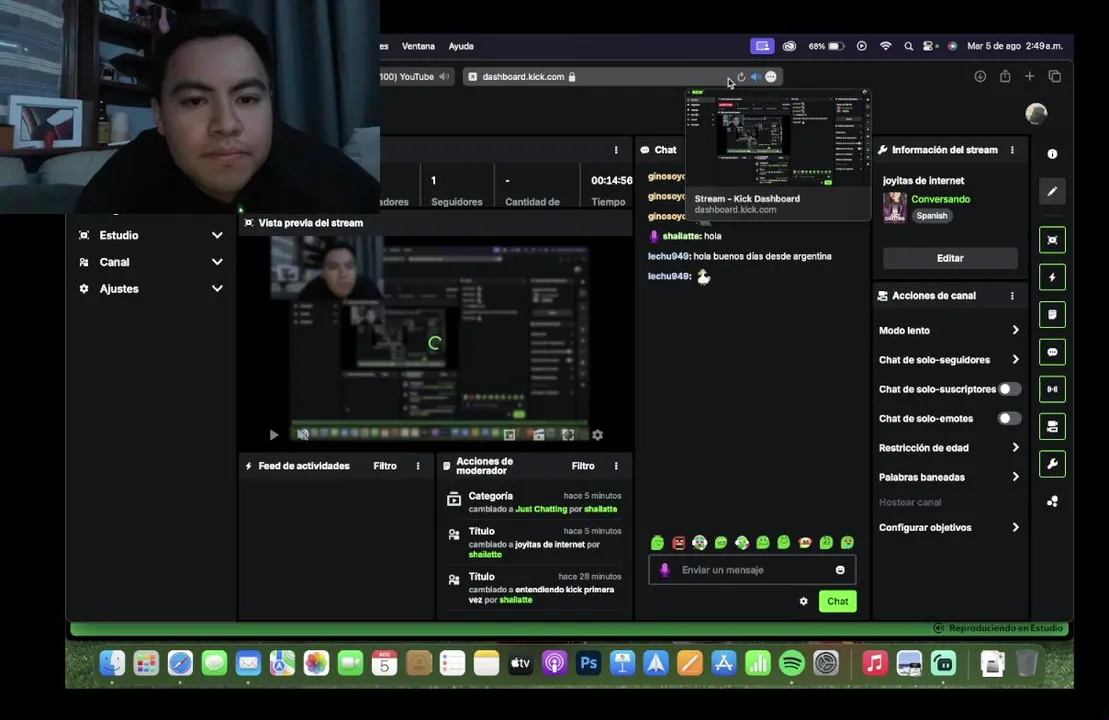This screenshot has width=1109, height=720.
Task: Click the Spanish language tag
Action: [931, 216]
